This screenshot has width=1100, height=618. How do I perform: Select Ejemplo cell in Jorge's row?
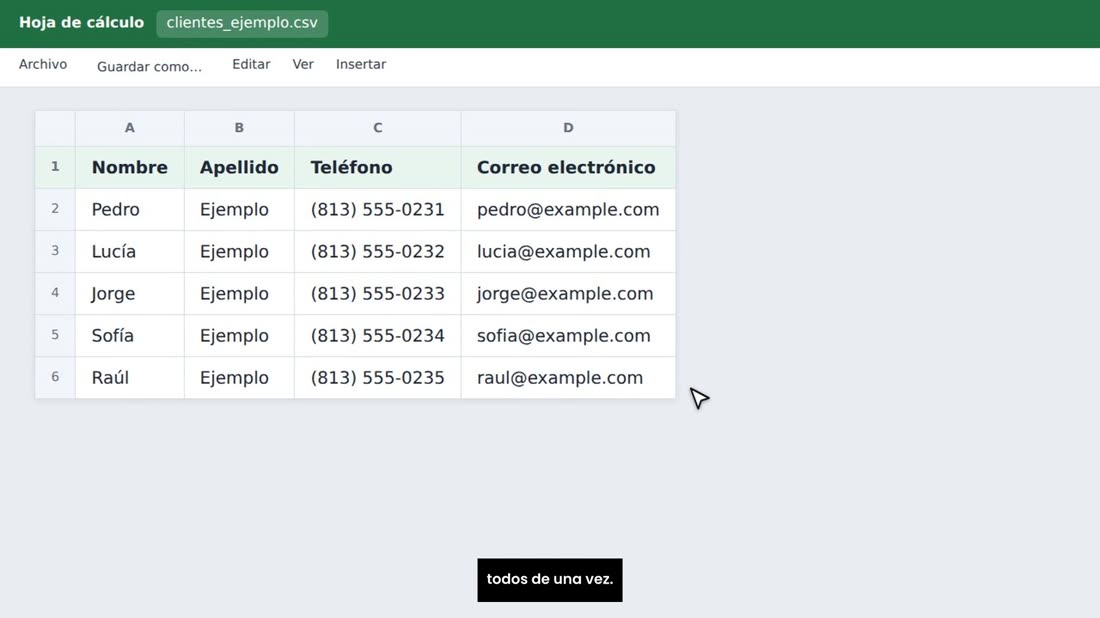(239, 293)
